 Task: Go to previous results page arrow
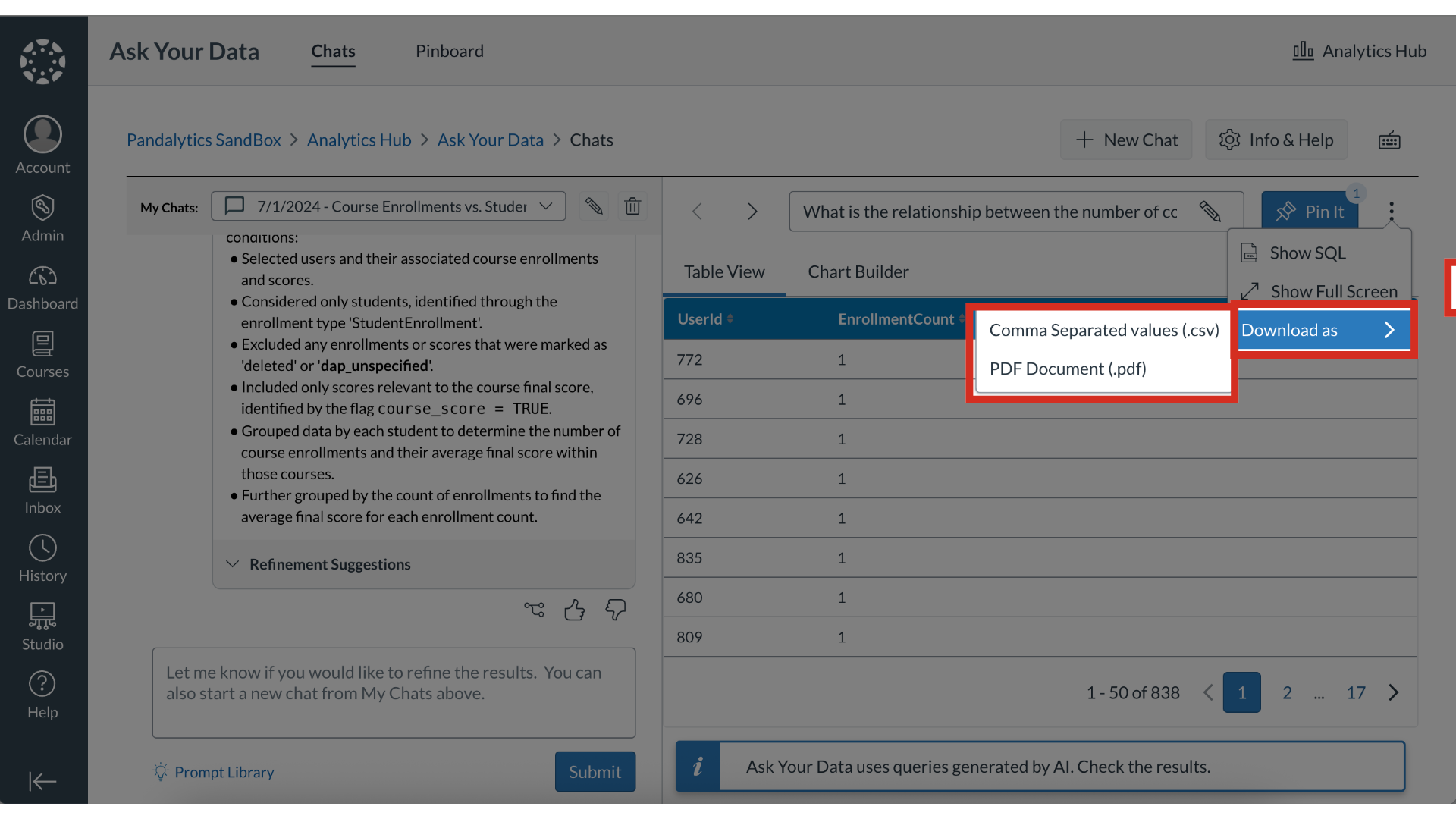click(x=1208, y=692)
